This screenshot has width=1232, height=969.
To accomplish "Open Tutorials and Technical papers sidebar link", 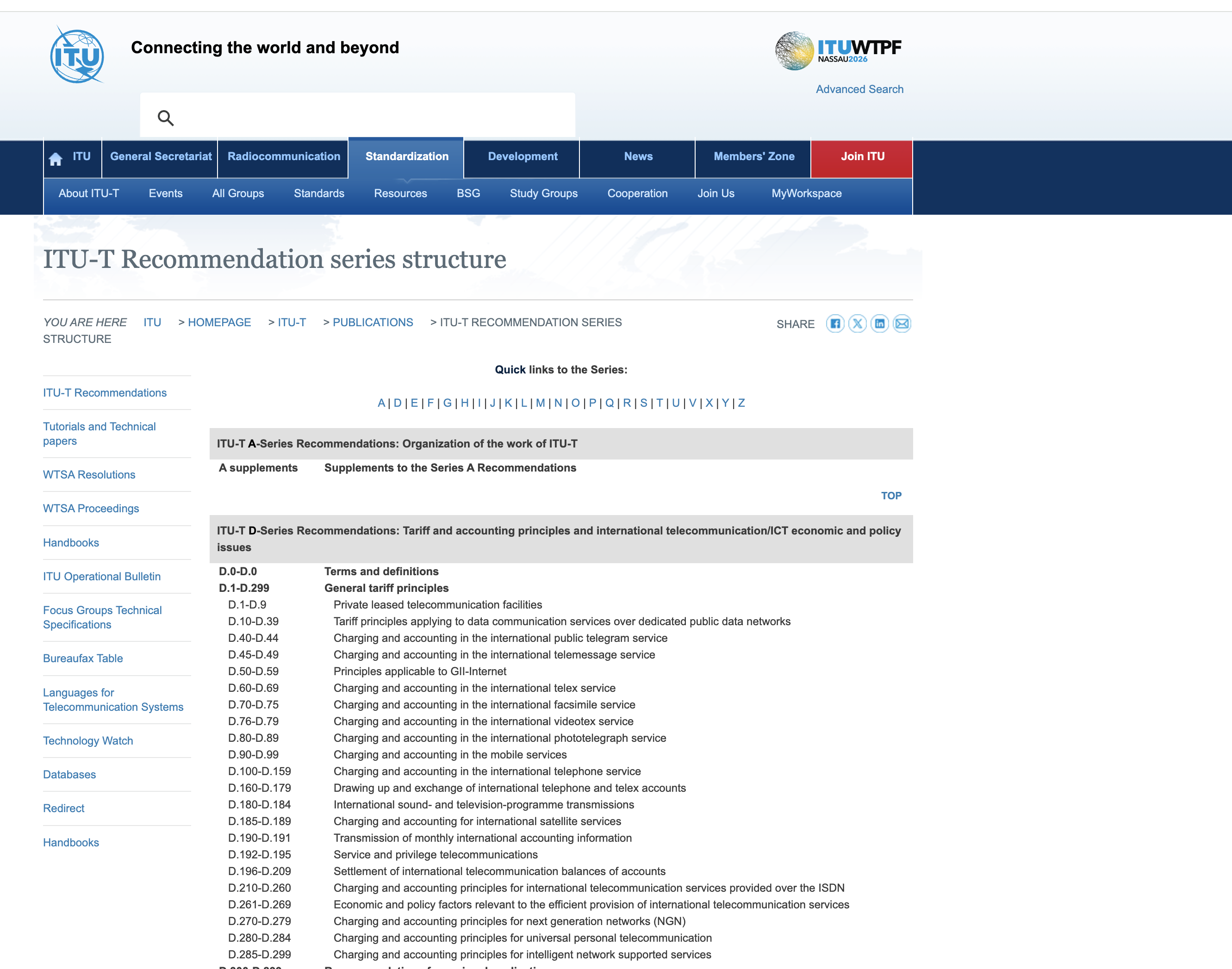I will (100, 434).
